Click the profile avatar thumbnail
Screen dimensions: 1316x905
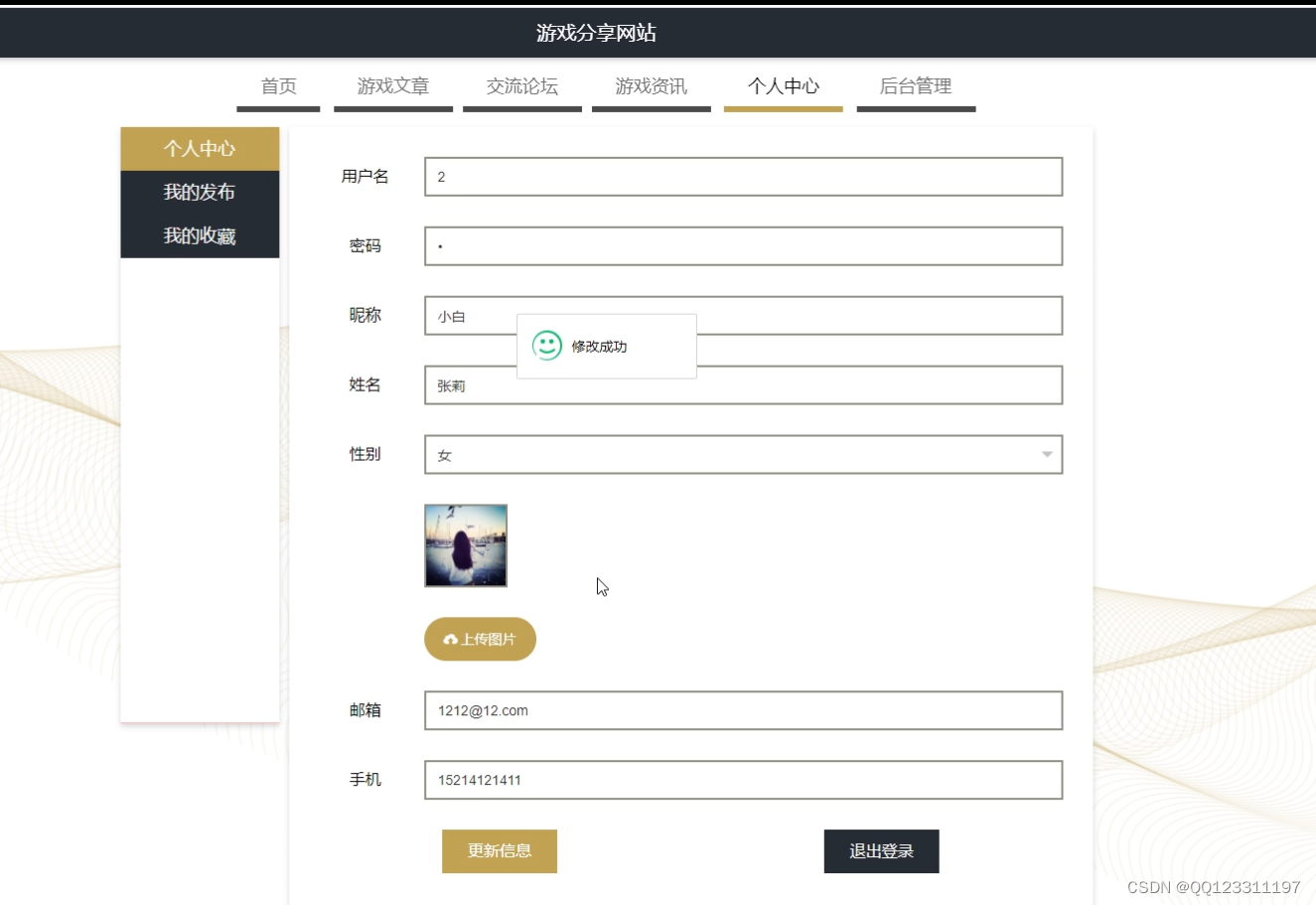tap(466, 545)
